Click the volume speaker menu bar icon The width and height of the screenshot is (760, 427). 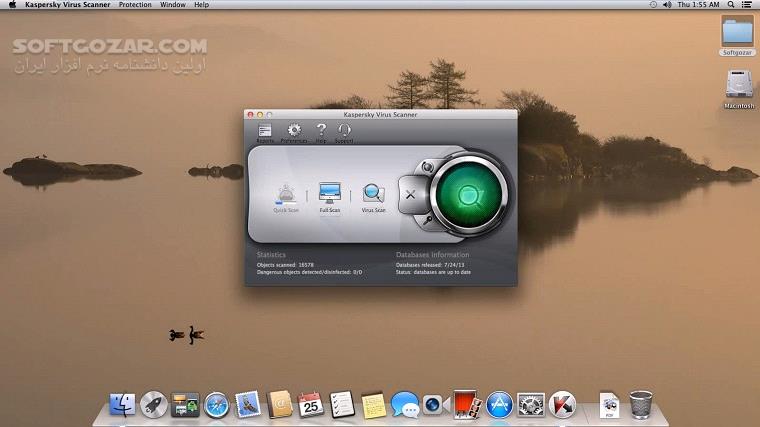pos(667,4)
